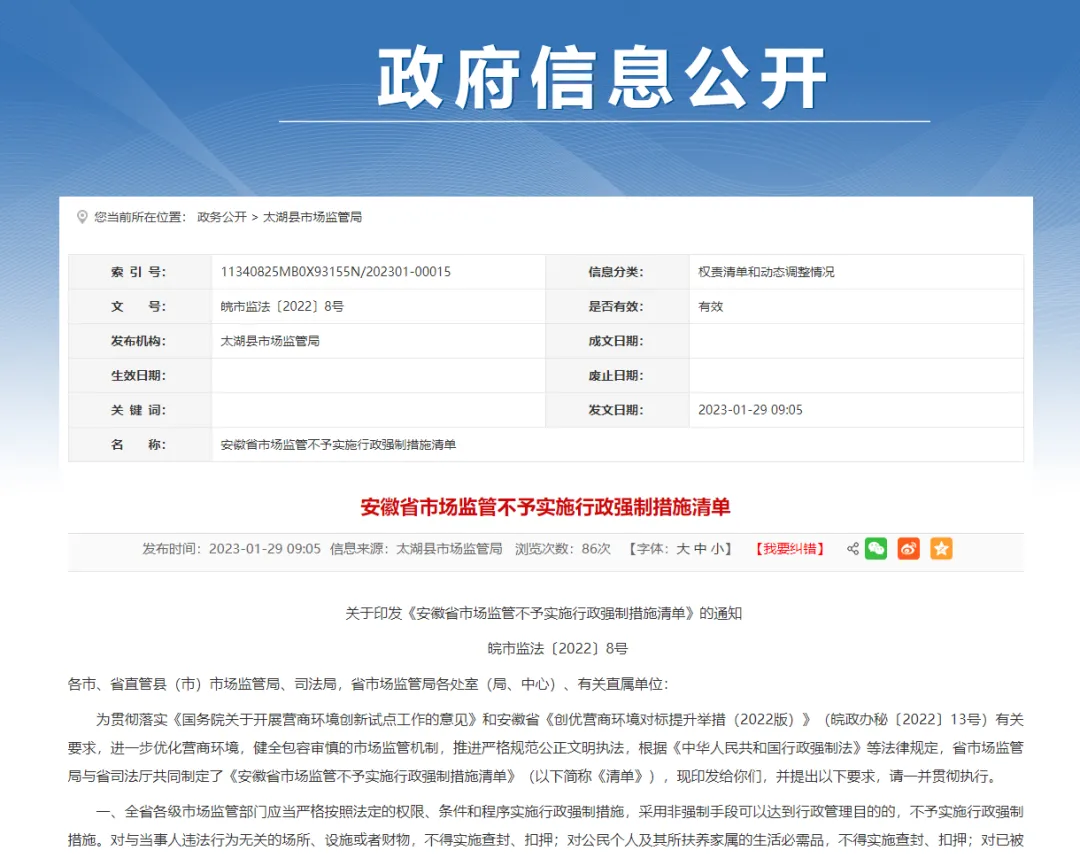Set font size to 小
Screen dimensions: 1080x858
click(x=717, y=549)
